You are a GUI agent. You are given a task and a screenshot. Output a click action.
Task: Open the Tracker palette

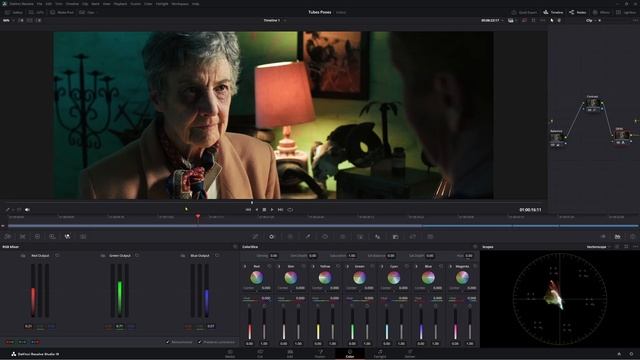tap(342, 236)
